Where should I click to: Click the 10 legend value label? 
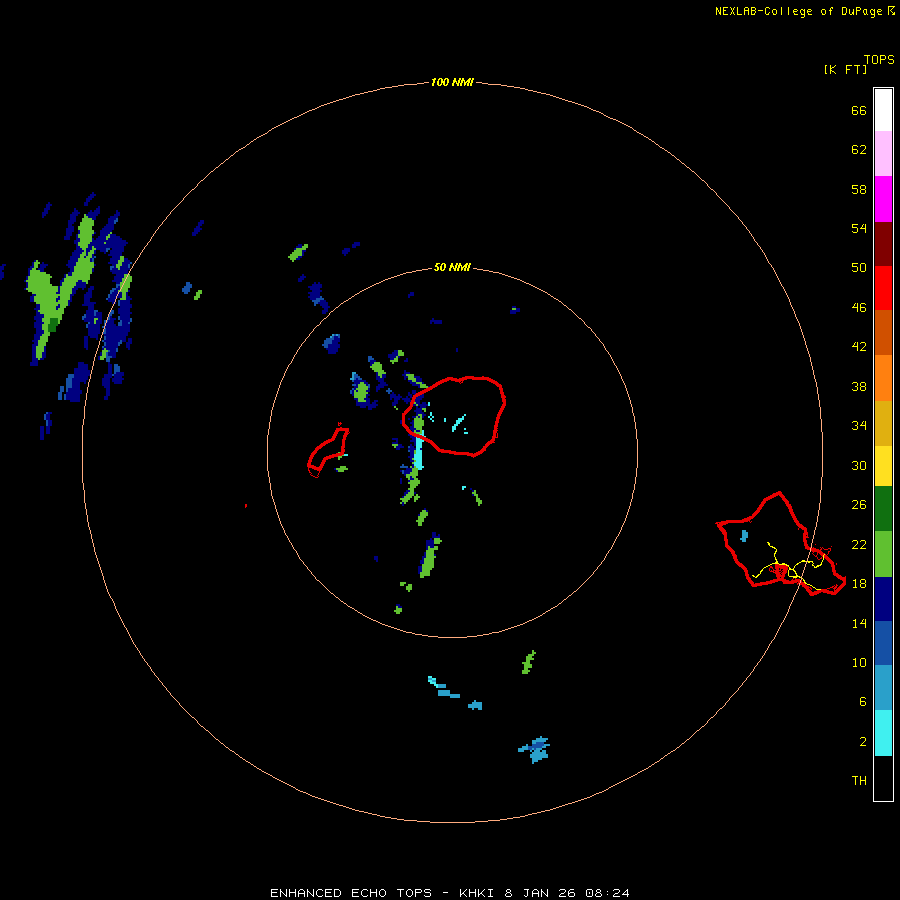pyautogui.click(x=859, y=662)
